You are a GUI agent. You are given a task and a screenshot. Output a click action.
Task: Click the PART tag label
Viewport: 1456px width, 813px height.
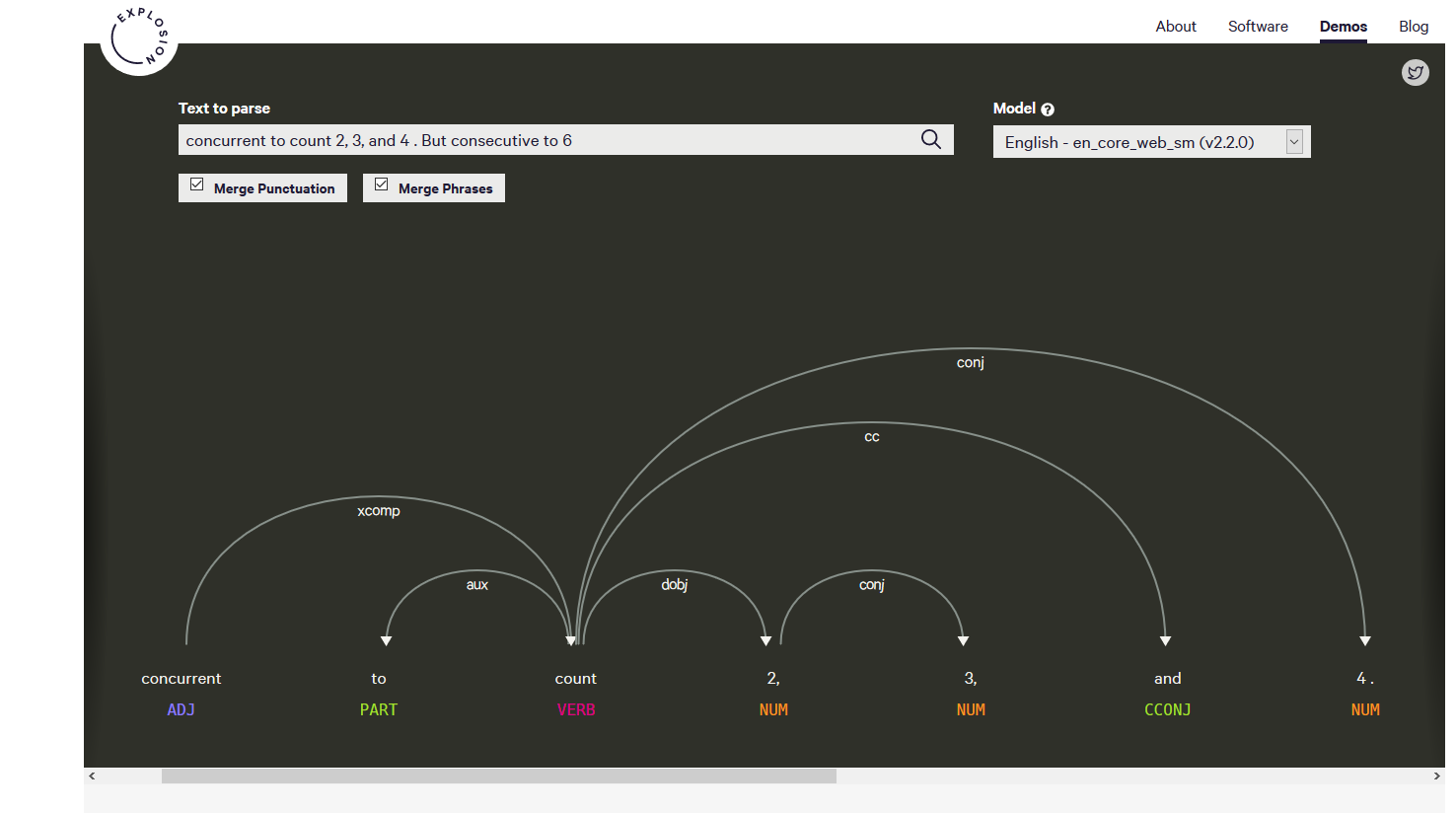coord(379,709)
